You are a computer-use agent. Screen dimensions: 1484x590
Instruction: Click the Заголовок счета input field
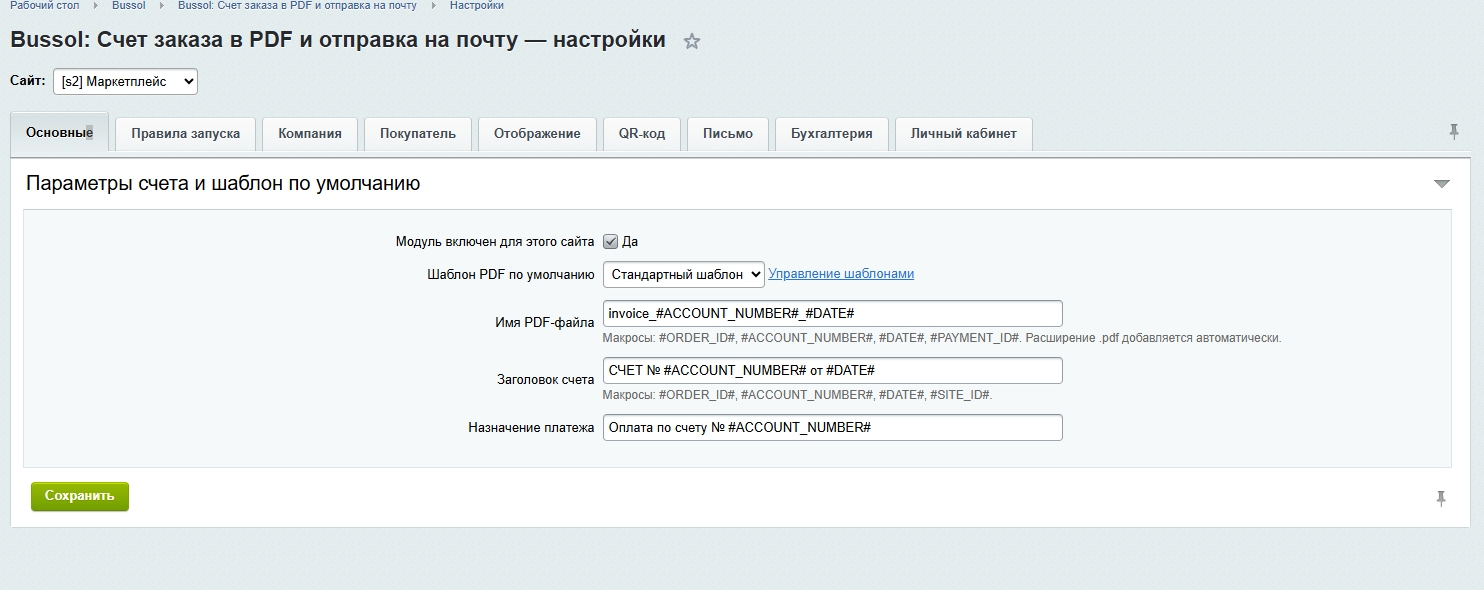pyautogui.click(x=833, y=371)
